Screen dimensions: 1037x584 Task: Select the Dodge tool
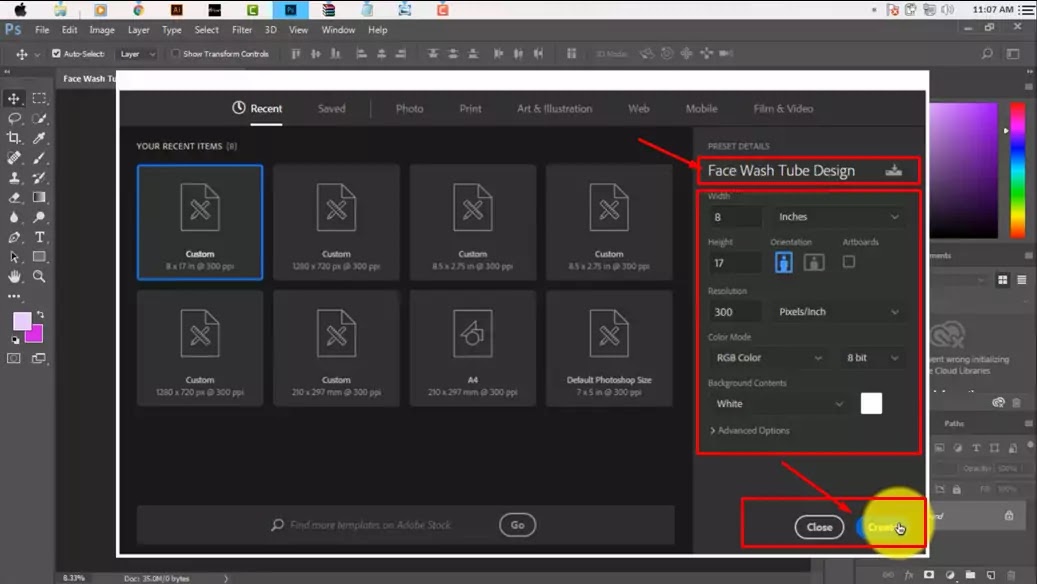tap(40, 217)
